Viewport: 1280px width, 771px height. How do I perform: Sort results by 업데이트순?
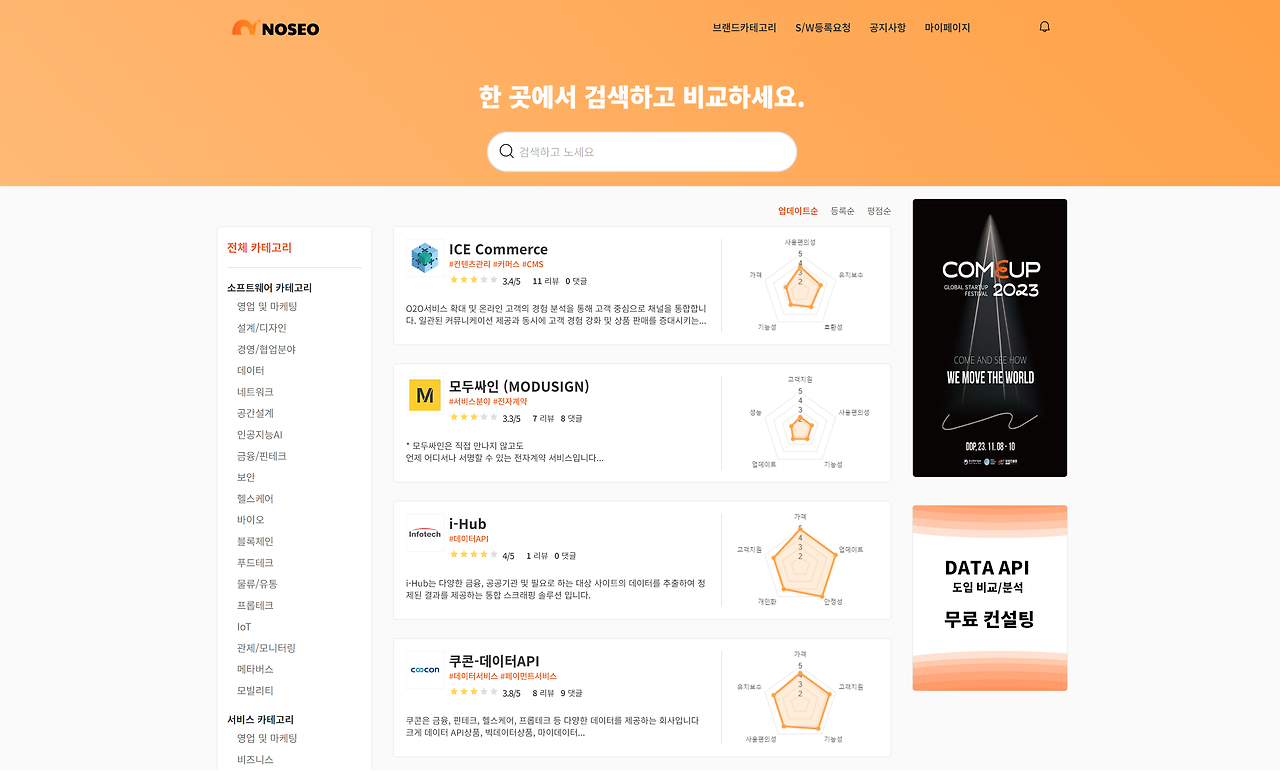(798, 211)
